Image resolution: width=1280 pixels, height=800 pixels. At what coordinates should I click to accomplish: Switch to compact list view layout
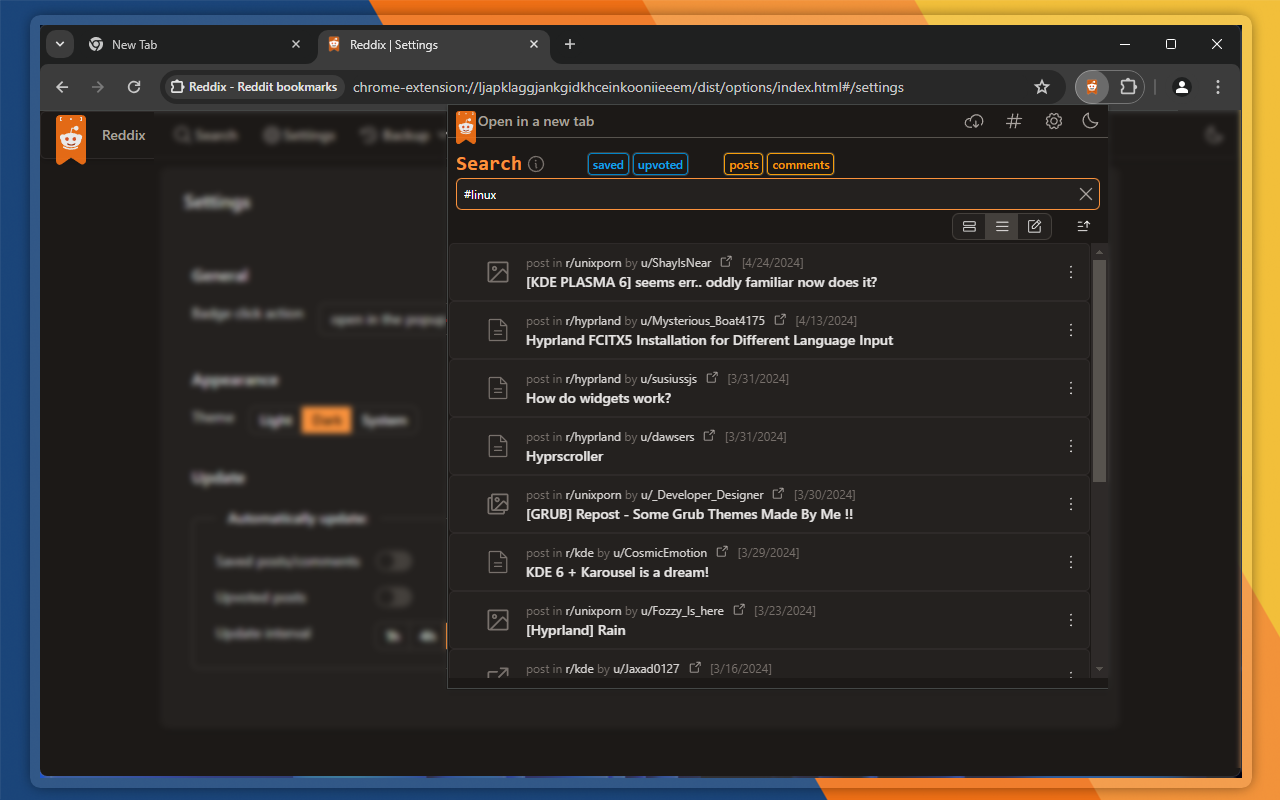coord(1002,226)
